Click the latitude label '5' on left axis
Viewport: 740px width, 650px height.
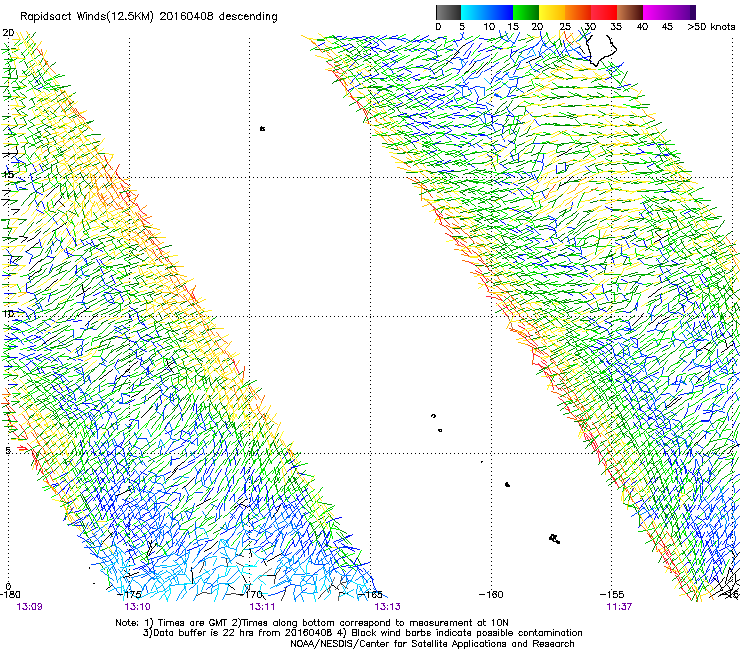point(8,451)
